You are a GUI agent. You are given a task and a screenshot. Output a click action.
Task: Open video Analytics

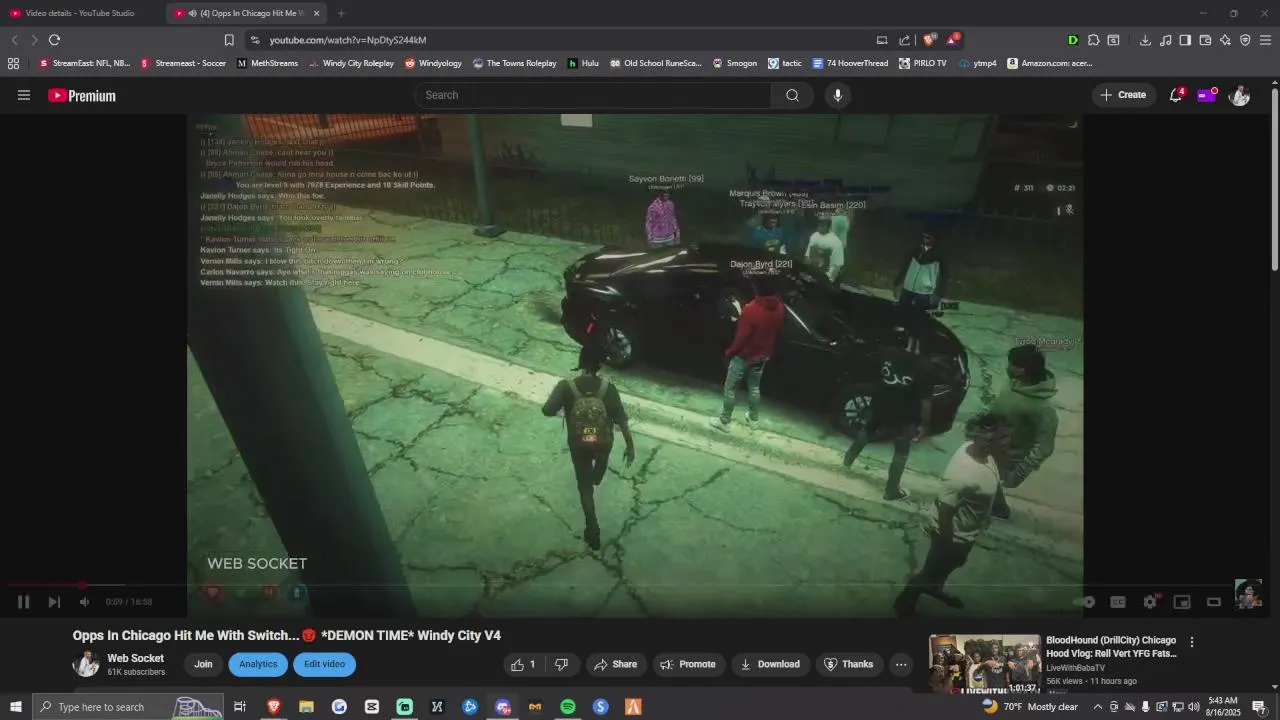pyautogui.click(x=258, y=664)
